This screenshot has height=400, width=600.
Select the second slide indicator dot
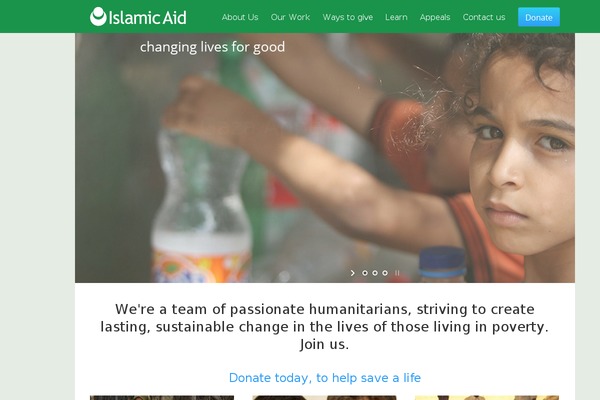coord(375,273)
